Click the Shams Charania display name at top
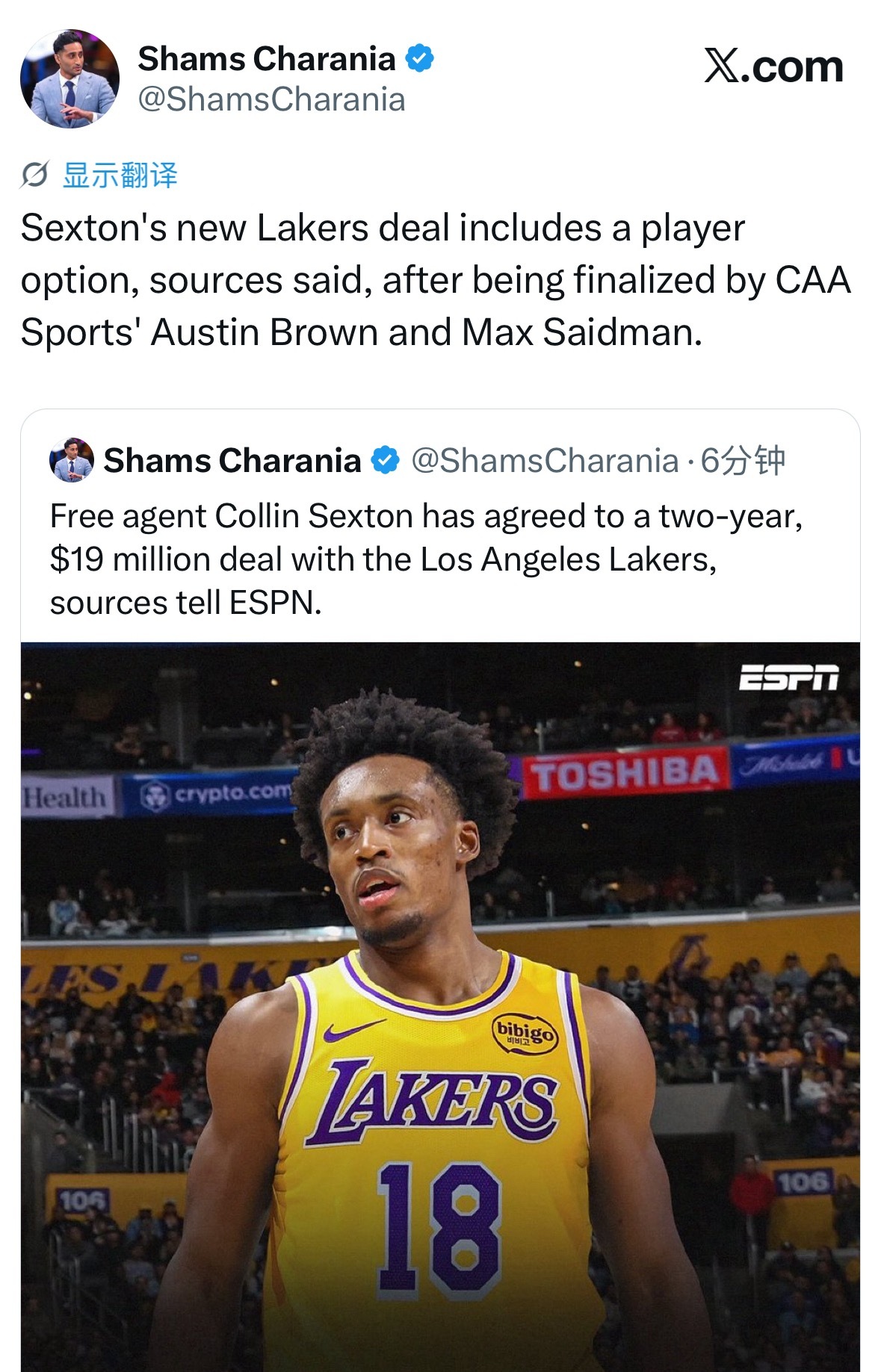The image size is (881, 1372). (x=267, y=59)
